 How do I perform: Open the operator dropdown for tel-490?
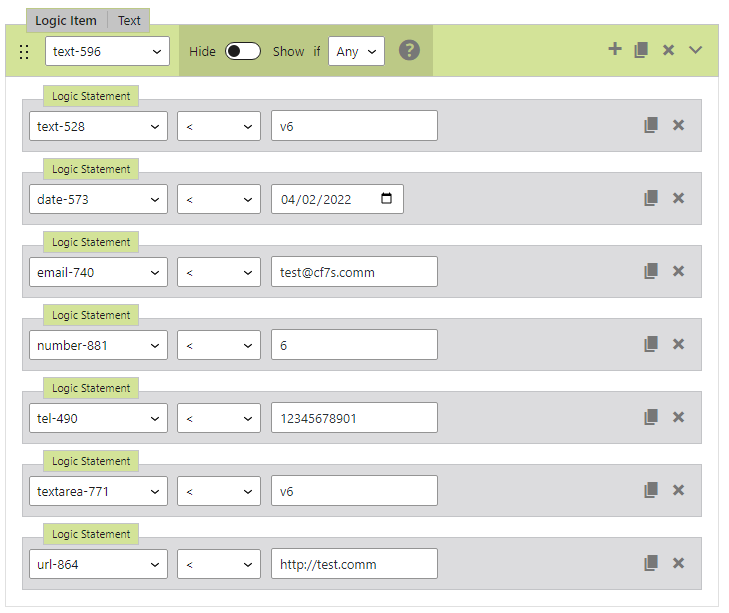[219, 417]
